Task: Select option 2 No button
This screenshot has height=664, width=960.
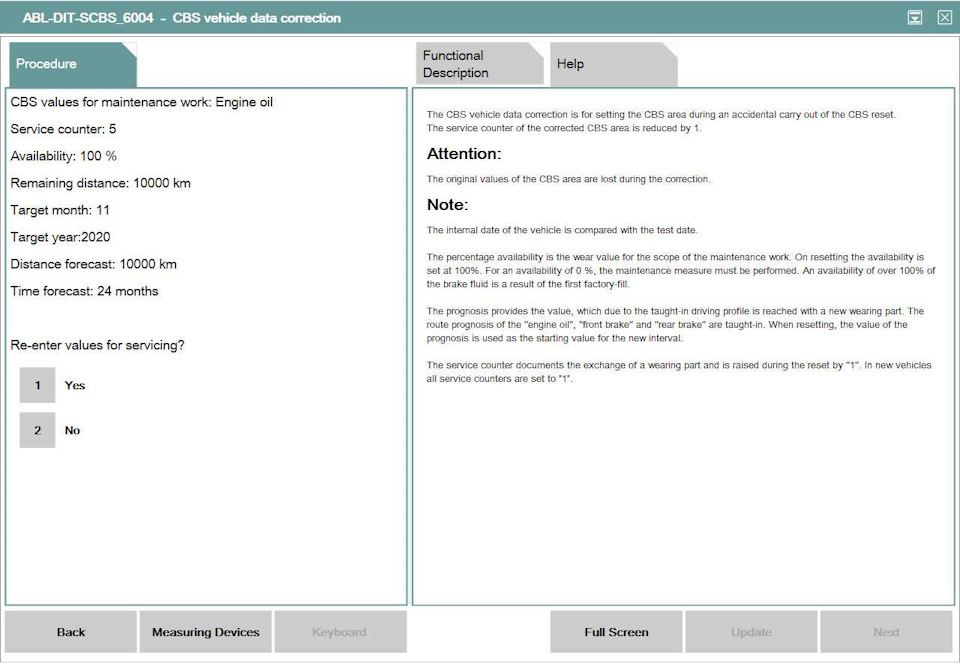Action: pos(37,430)
